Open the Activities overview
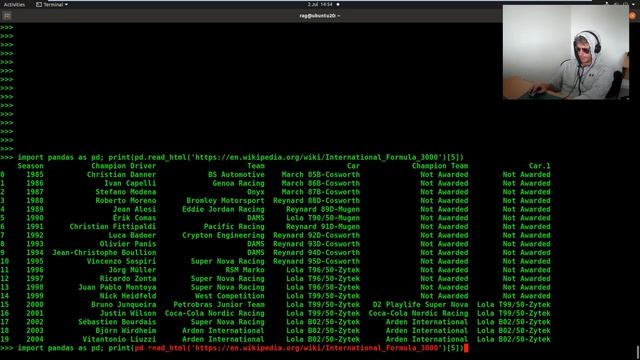The height and width of the screenshot is (360, 640). pos(14,4)
